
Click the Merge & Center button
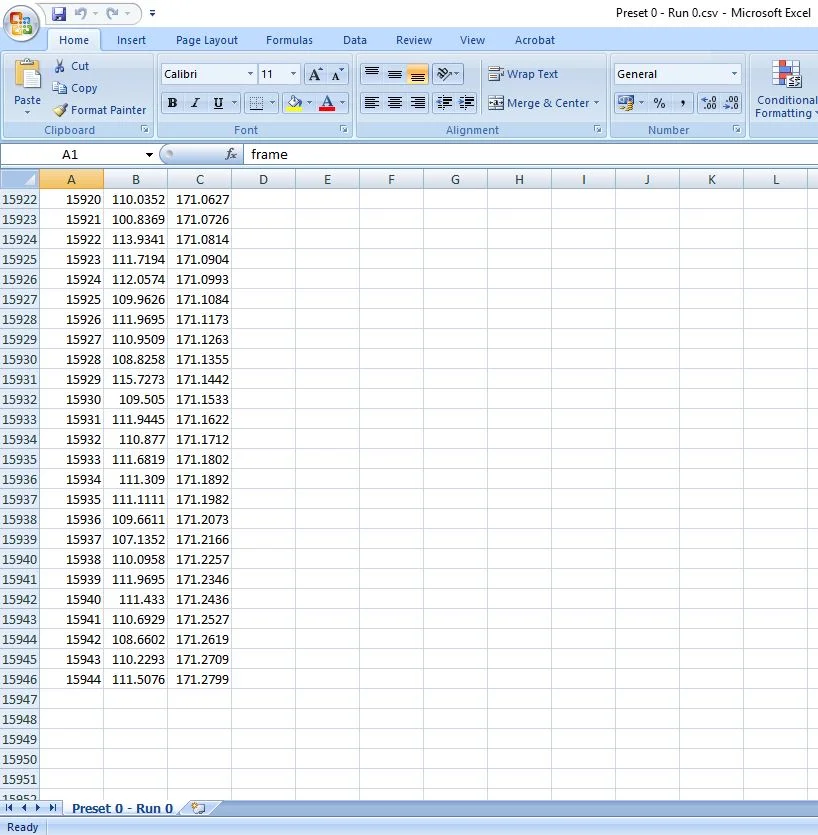(x=538, y=103)
